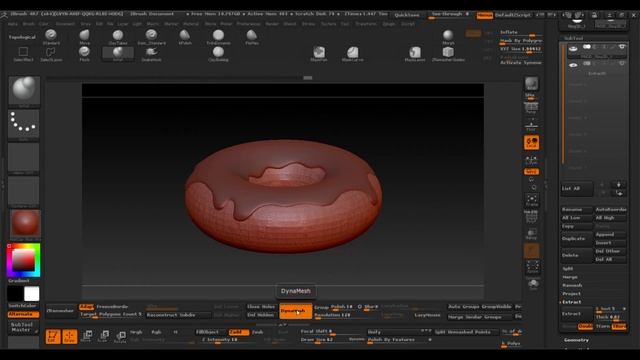This screenshot has height=360, width=640.
Task: Expand the Remesh section
Action: tap(572, 285)
